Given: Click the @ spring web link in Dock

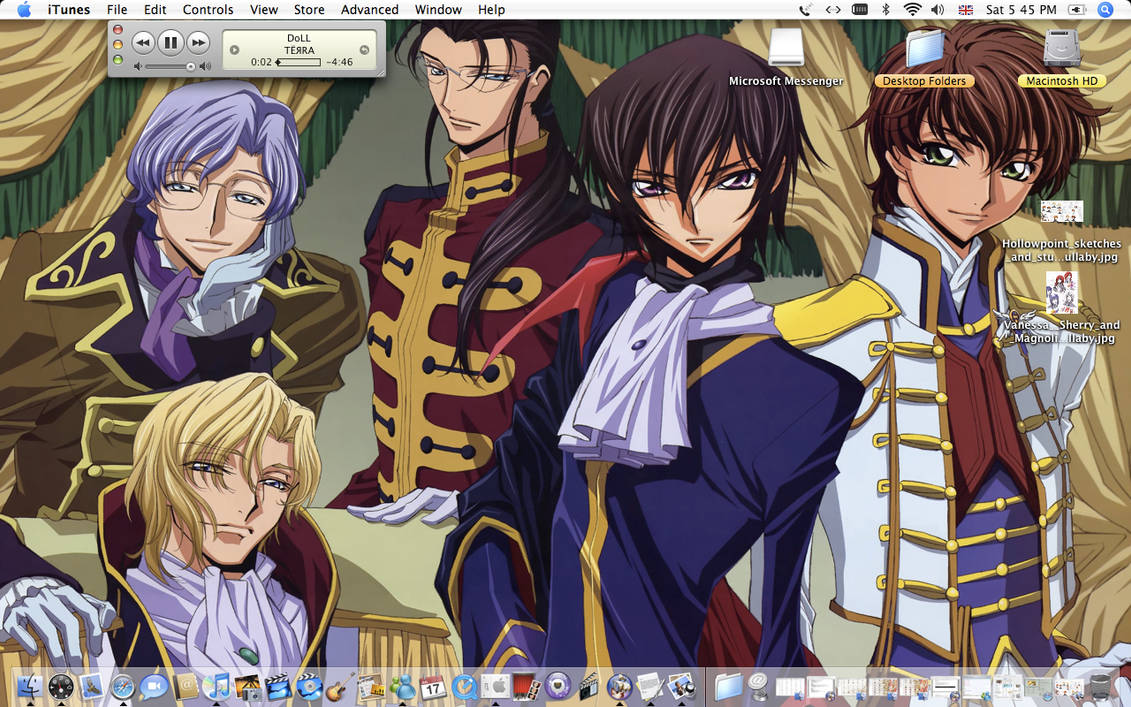Looking at the screenshot, I should 757,685.
